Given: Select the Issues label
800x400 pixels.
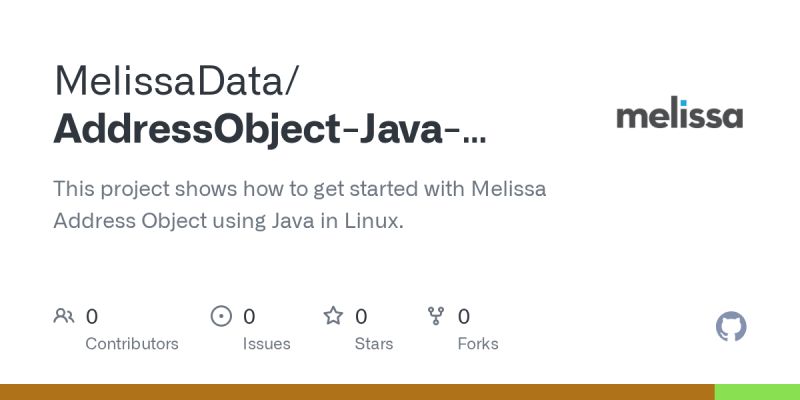Looking at the screenshot, I should (x=267, y=344).
